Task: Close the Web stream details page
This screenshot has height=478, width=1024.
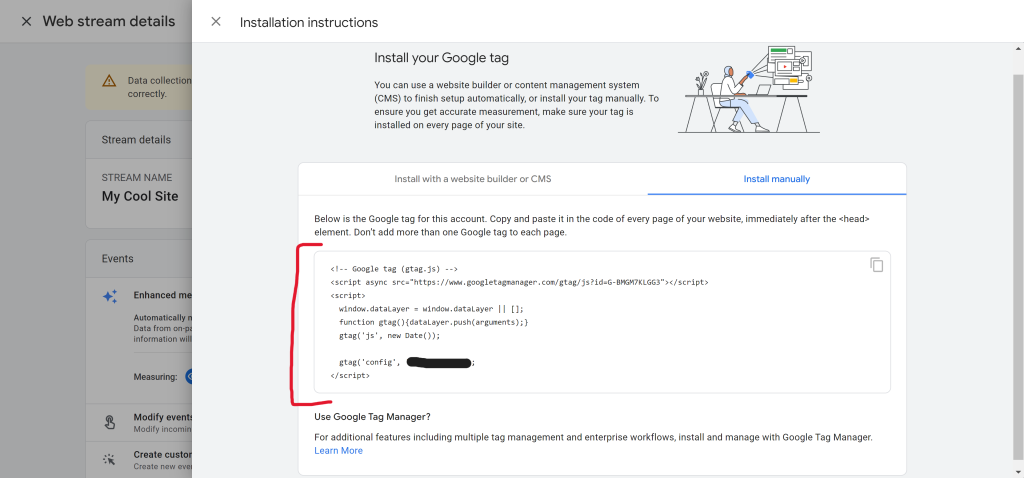Action: pos(26,22)
